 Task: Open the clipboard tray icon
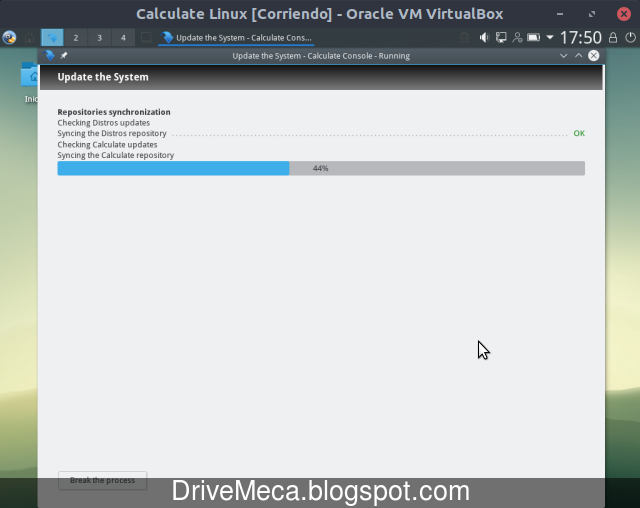coord(464,38)
